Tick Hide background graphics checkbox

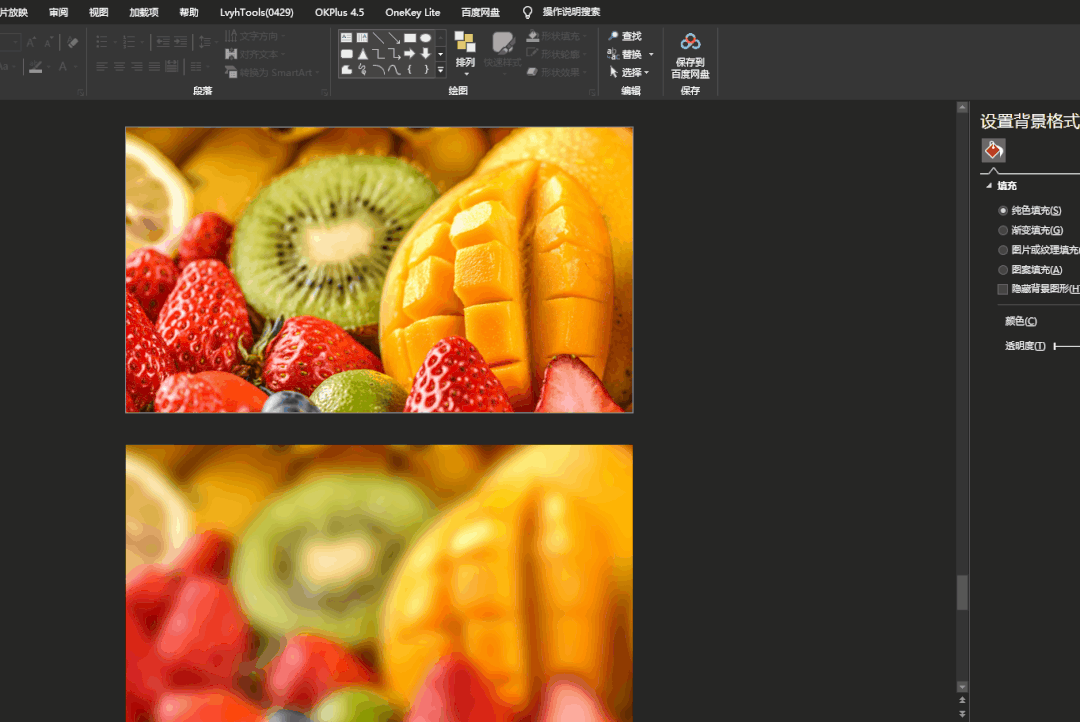click(1003, 289)
